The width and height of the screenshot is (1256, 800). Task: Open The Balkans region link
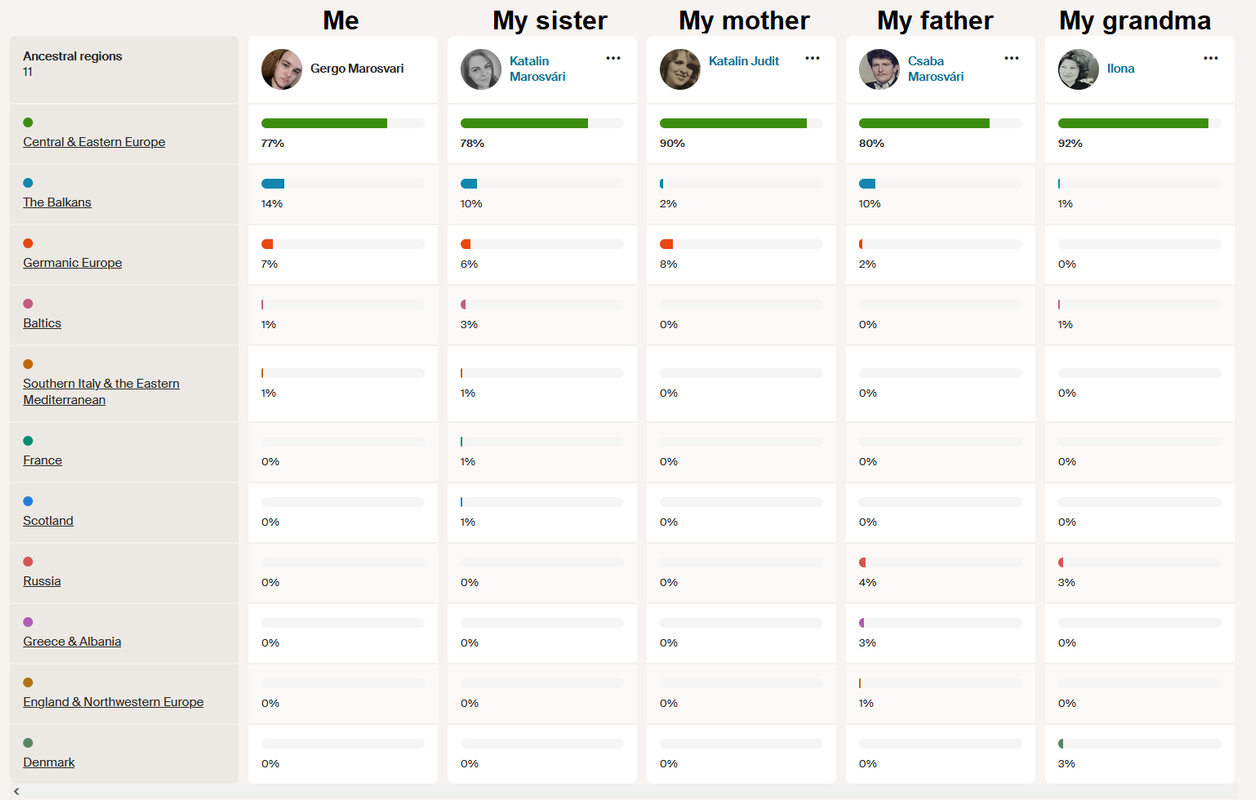click(57, 202)
